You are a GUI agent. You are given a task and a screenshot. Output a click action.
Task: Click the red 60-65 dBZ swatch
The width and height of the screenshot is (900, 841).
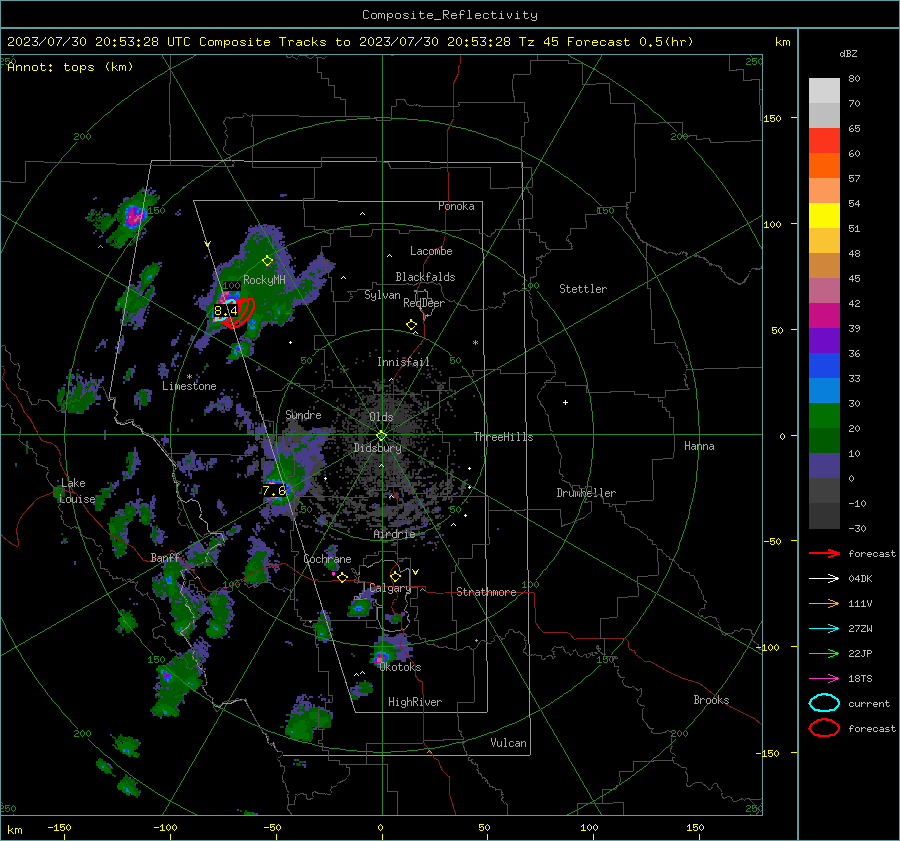click(x=824, y=141)
